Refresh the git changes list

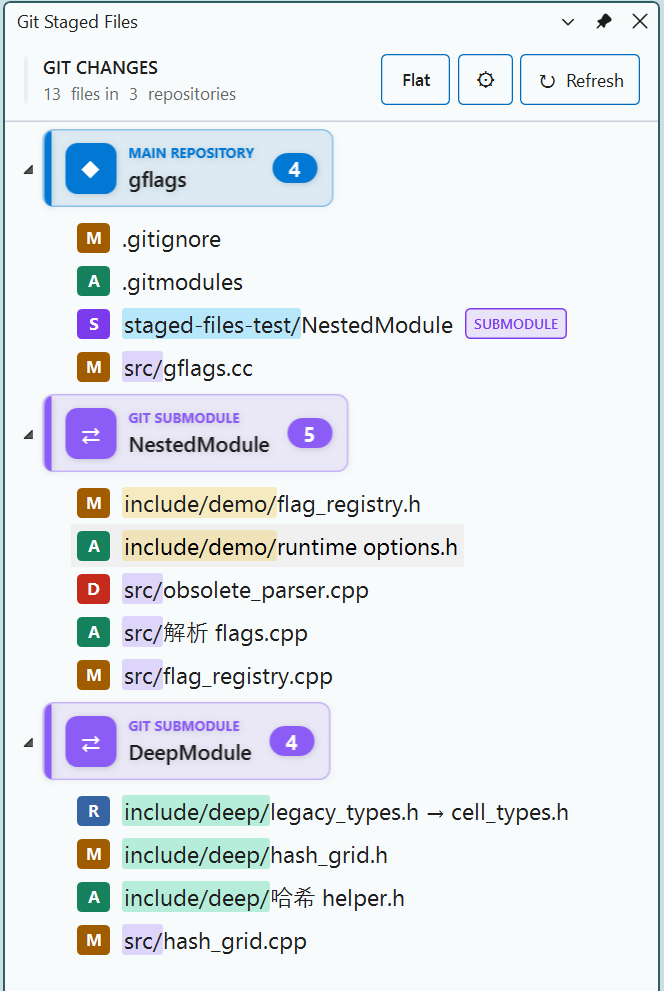coord(580,80)
